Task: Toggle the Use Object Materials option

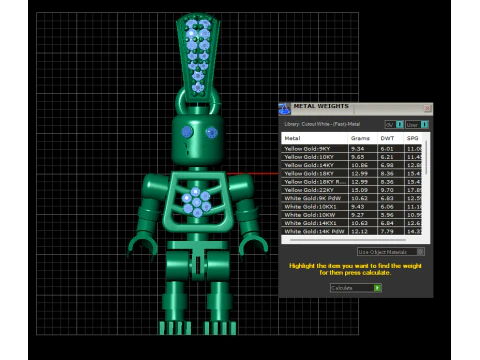Action: pyautogui.click(x=390, y=252)
